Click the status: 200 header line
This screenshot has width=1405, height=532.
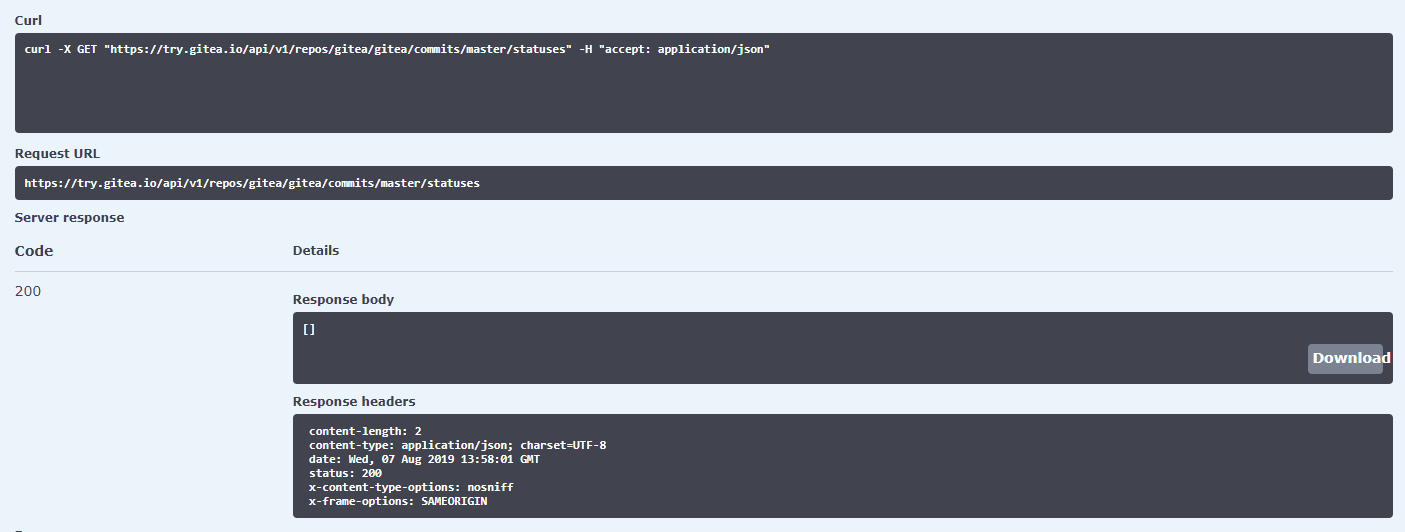point(345,473)
